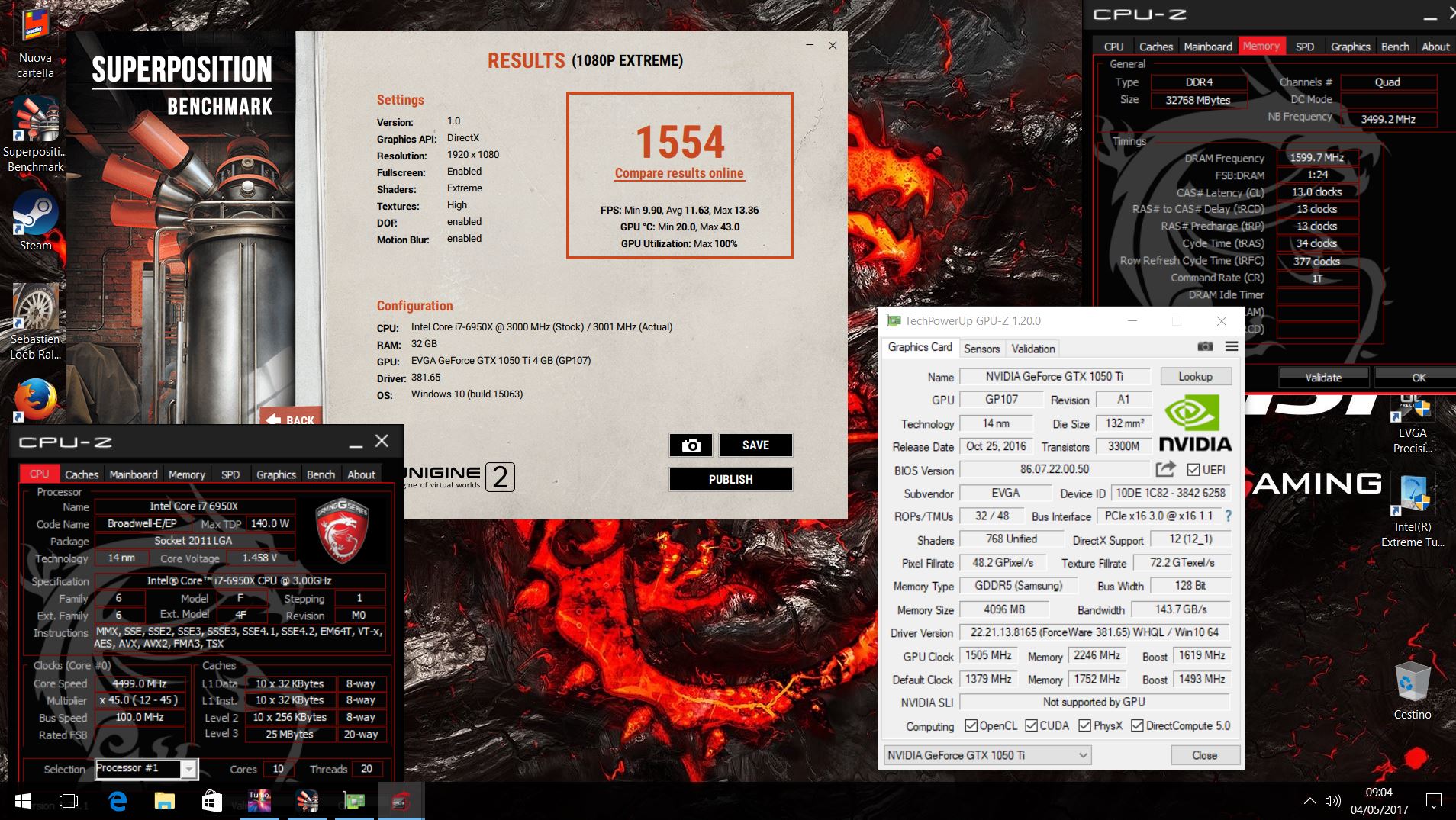Launch Firefox from the desktop
Screen dimensions: 1456x820
(x=35, y=400)
